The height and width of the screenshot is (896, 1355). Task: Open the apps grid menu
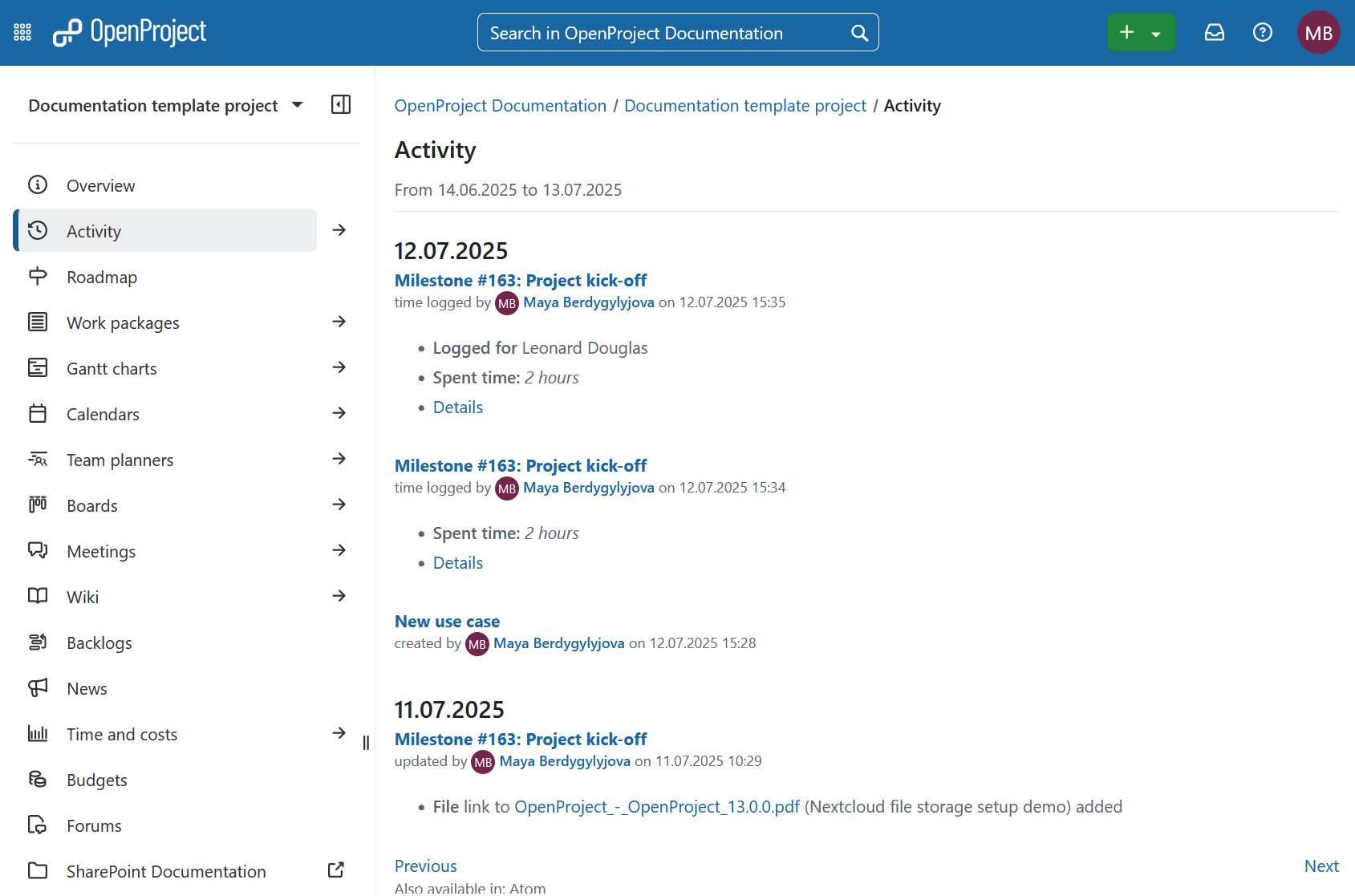pos(22,32)
